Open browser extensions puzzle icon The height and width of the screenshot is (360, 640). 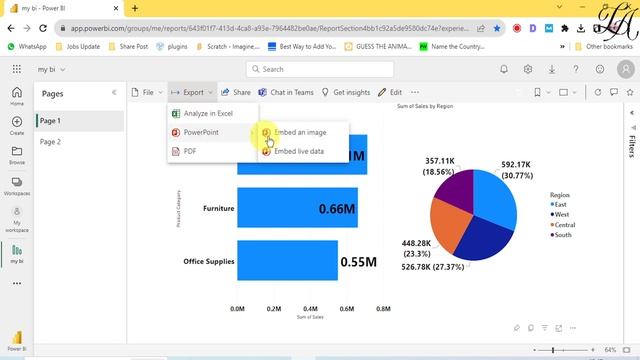point(565,28)
